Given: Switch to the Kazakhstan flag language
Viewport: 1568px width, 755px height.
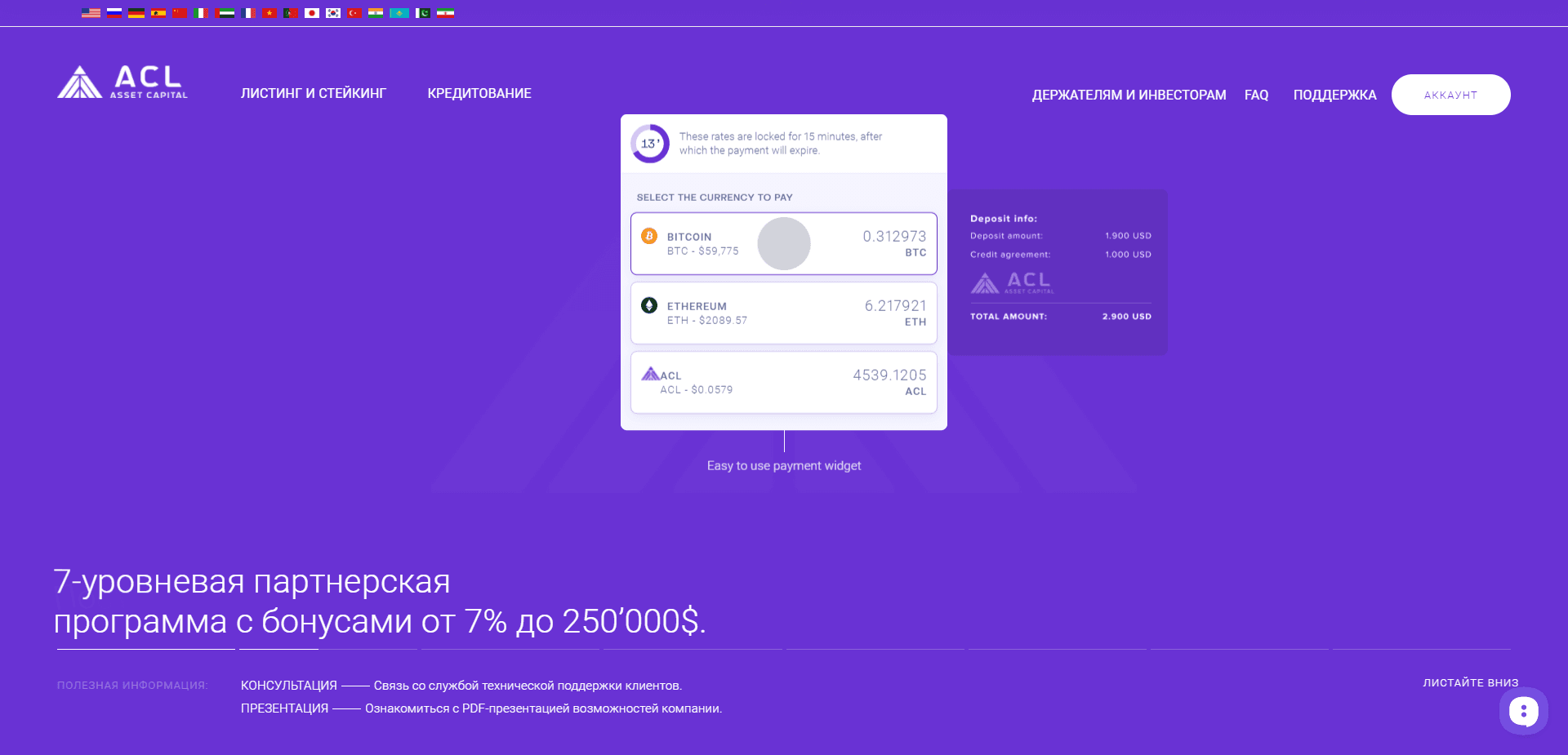Looking at the screenshot, I should pos(399,13).
